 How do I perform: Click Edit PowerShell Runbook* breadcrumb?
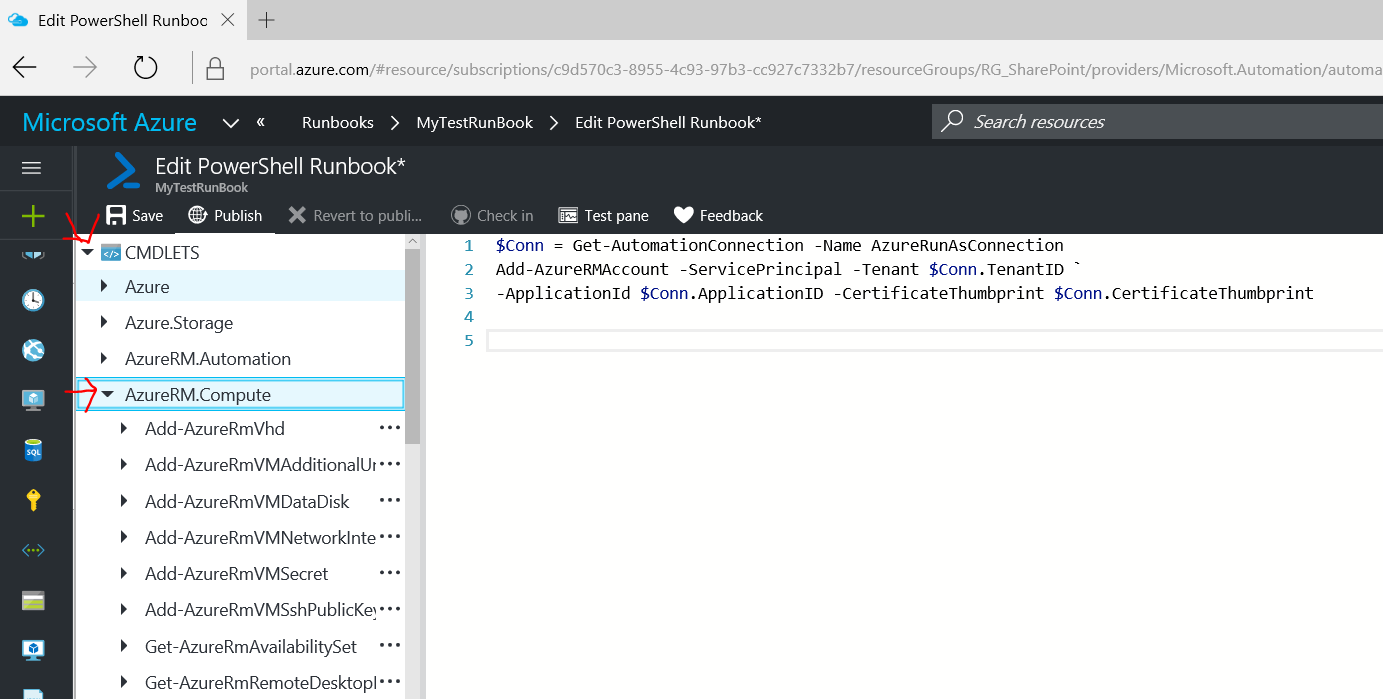[668, 122]
